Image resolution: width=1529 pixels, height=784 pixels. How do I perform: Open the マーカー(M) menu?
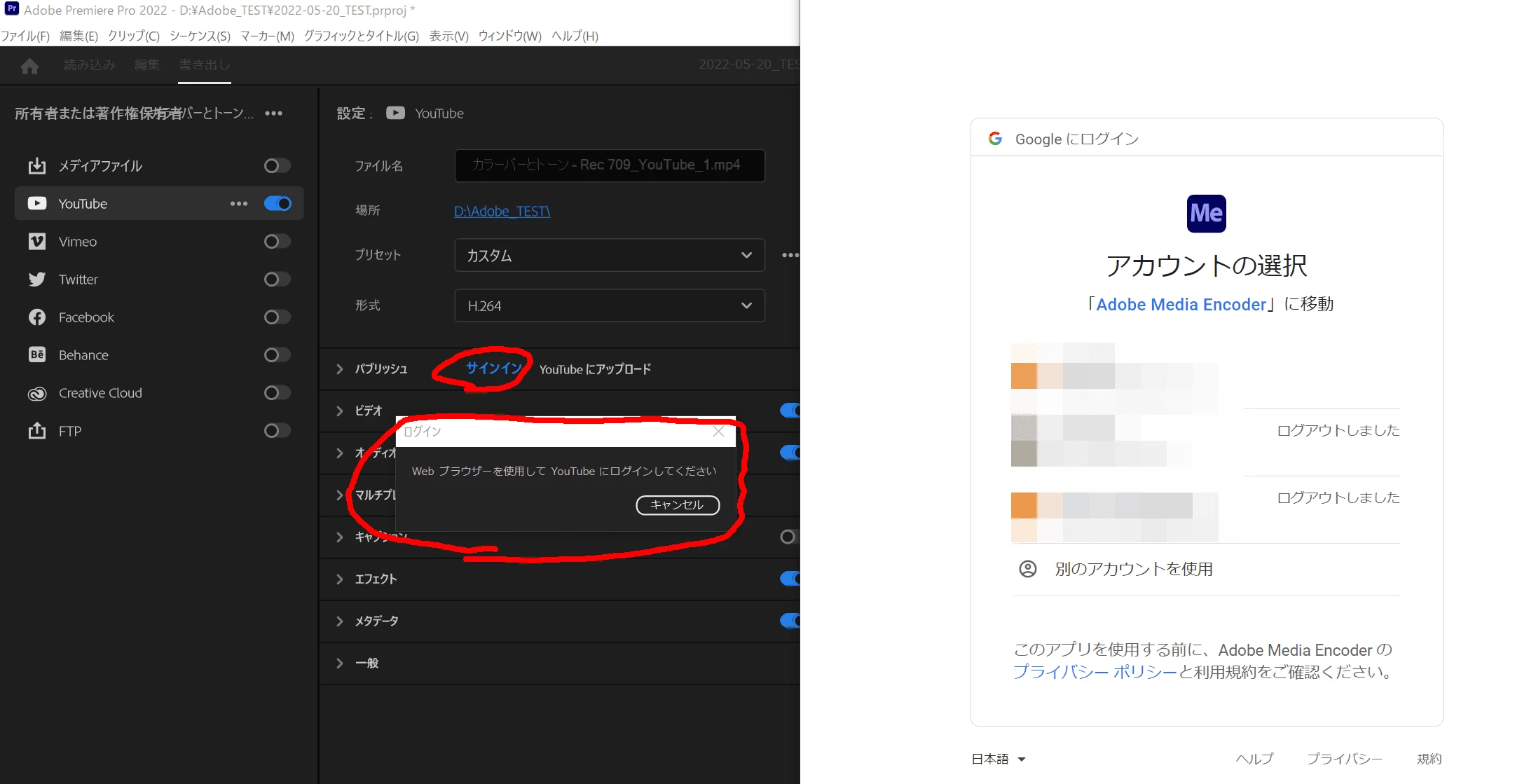[x=267, y=36]
